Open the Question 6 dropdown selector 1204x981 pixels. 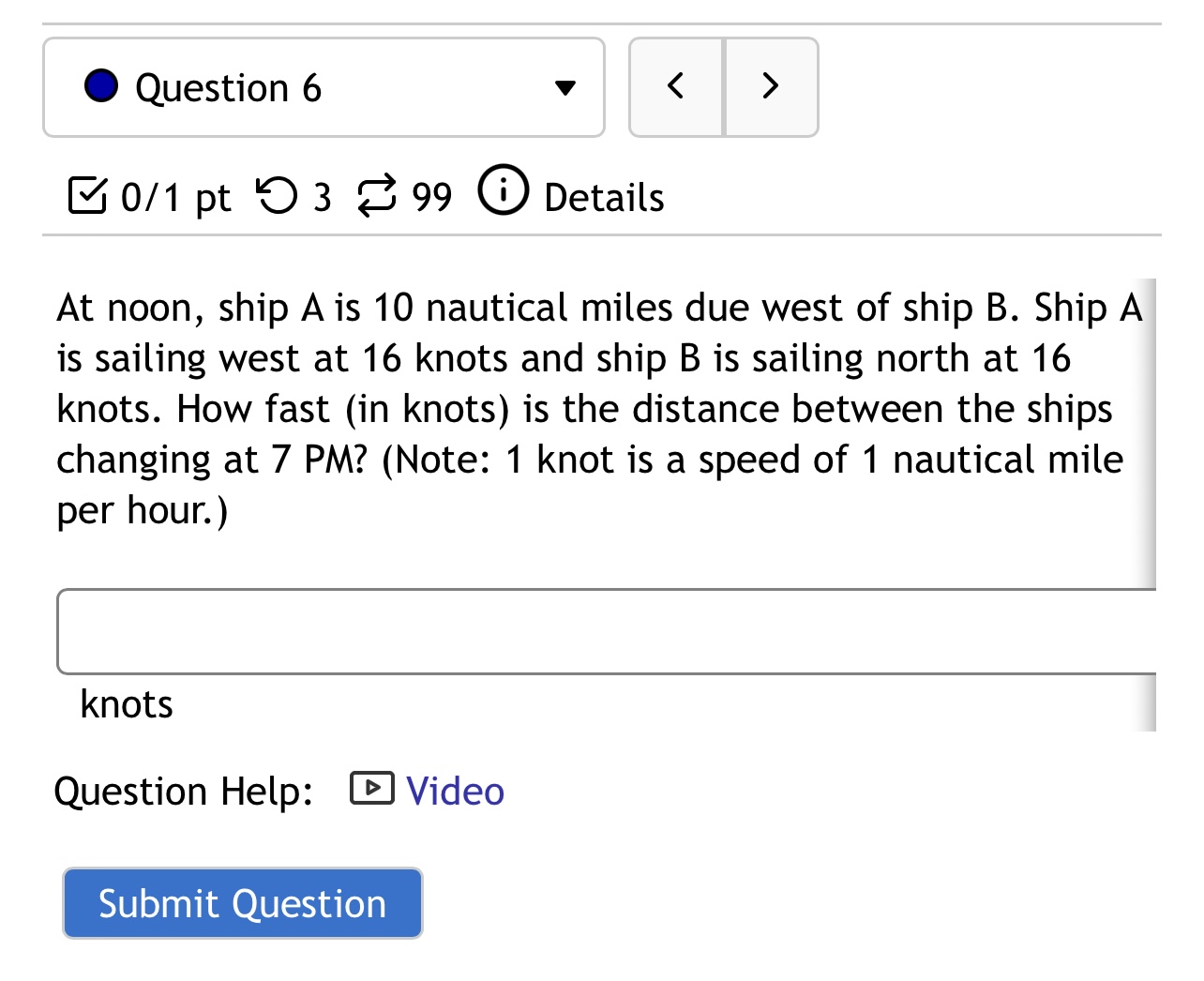click(x=324, y=86)
